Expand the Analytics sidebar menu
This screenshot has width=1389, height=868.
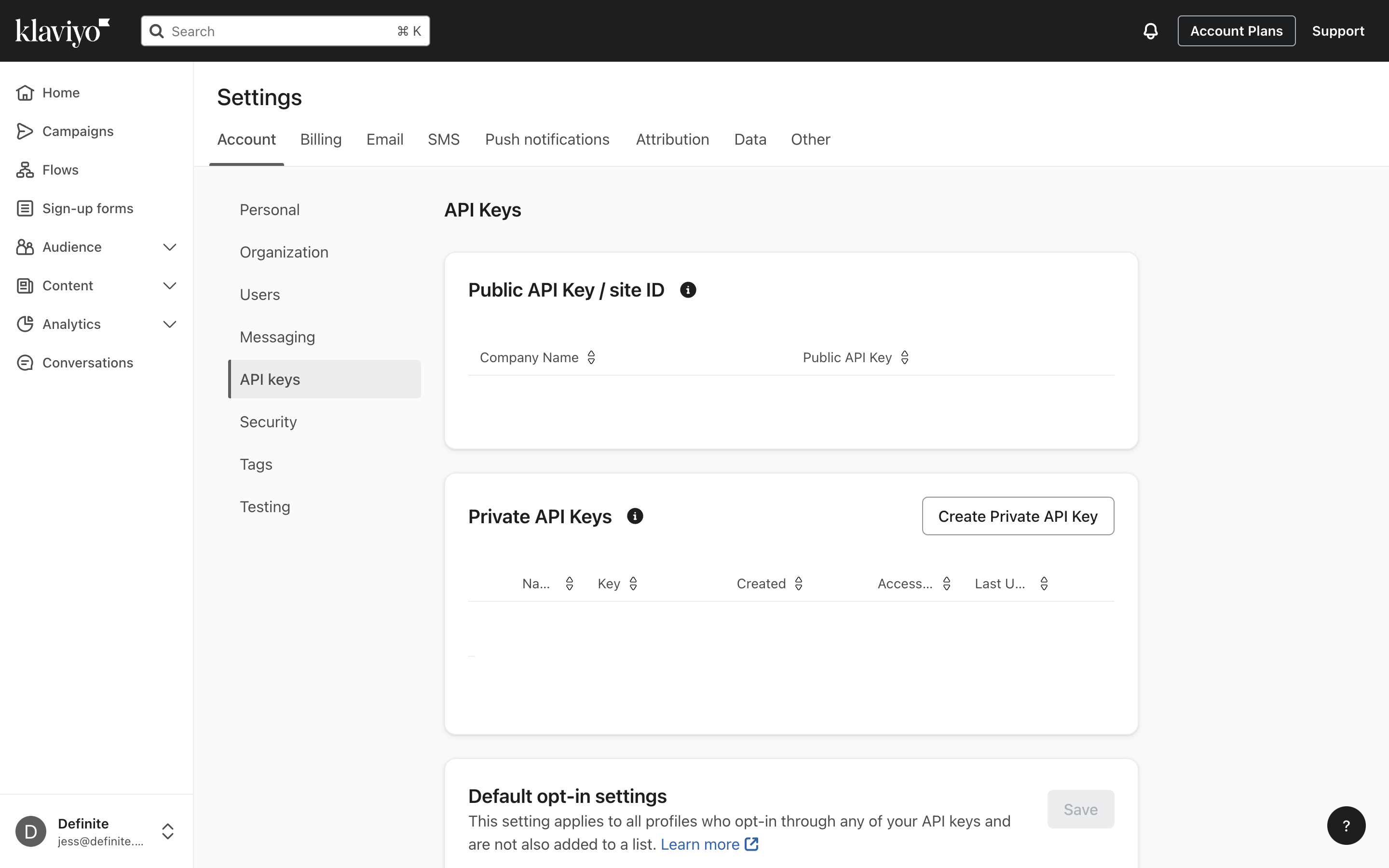pyautogui.click(x=169, y=325)
